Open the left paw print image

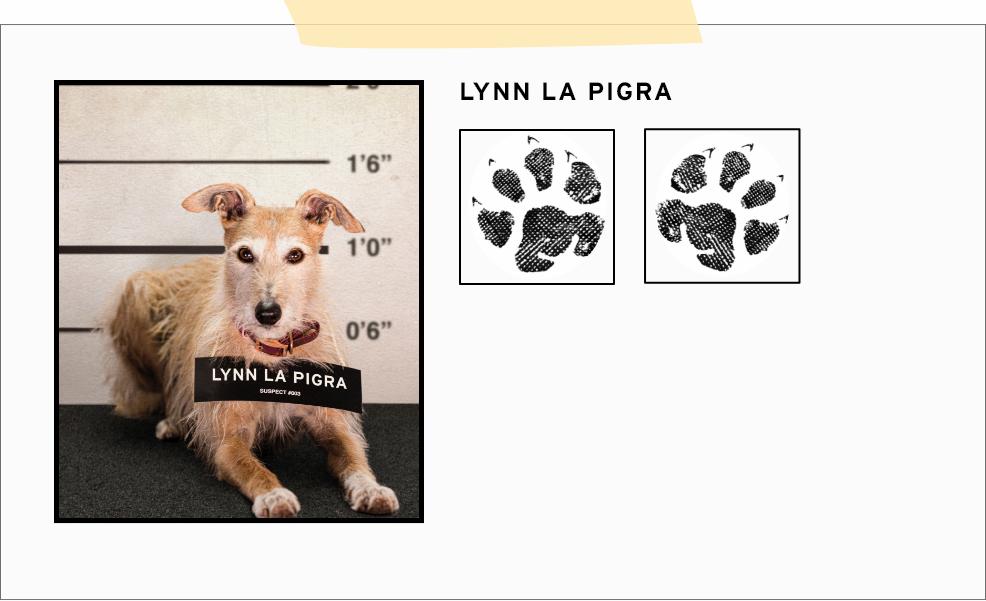tap(536, 207)
